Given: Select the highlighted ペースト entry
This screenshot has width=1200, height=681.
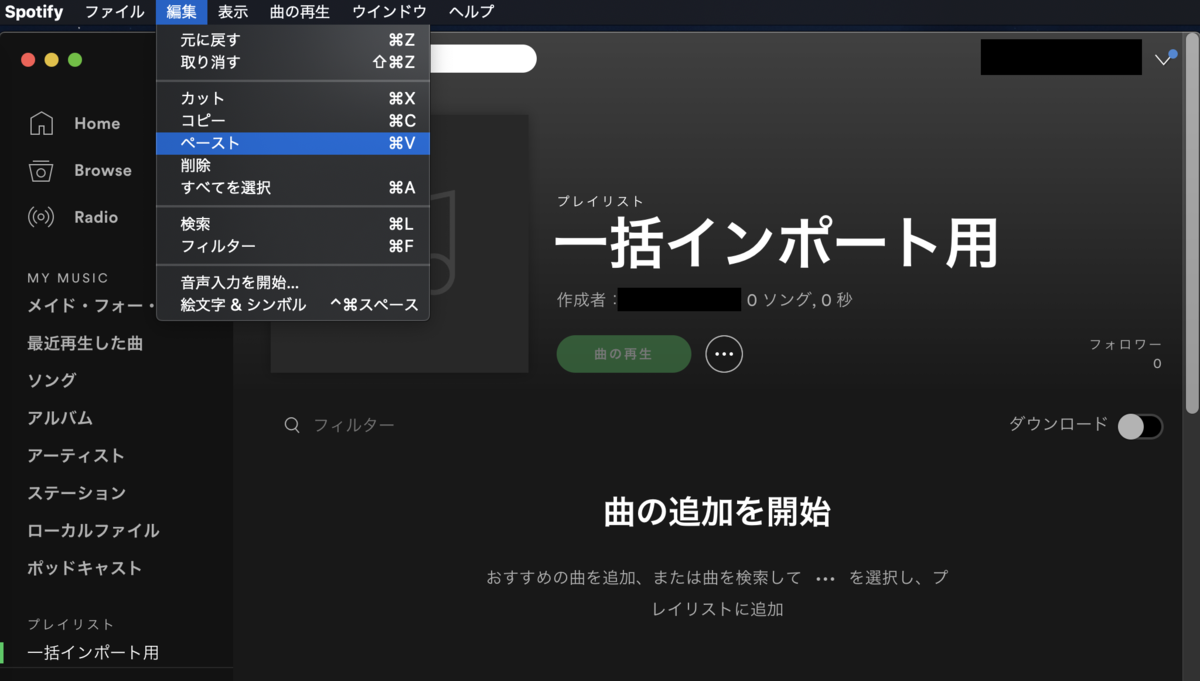Looking at the screenshot, I should (x=293, y=143).
